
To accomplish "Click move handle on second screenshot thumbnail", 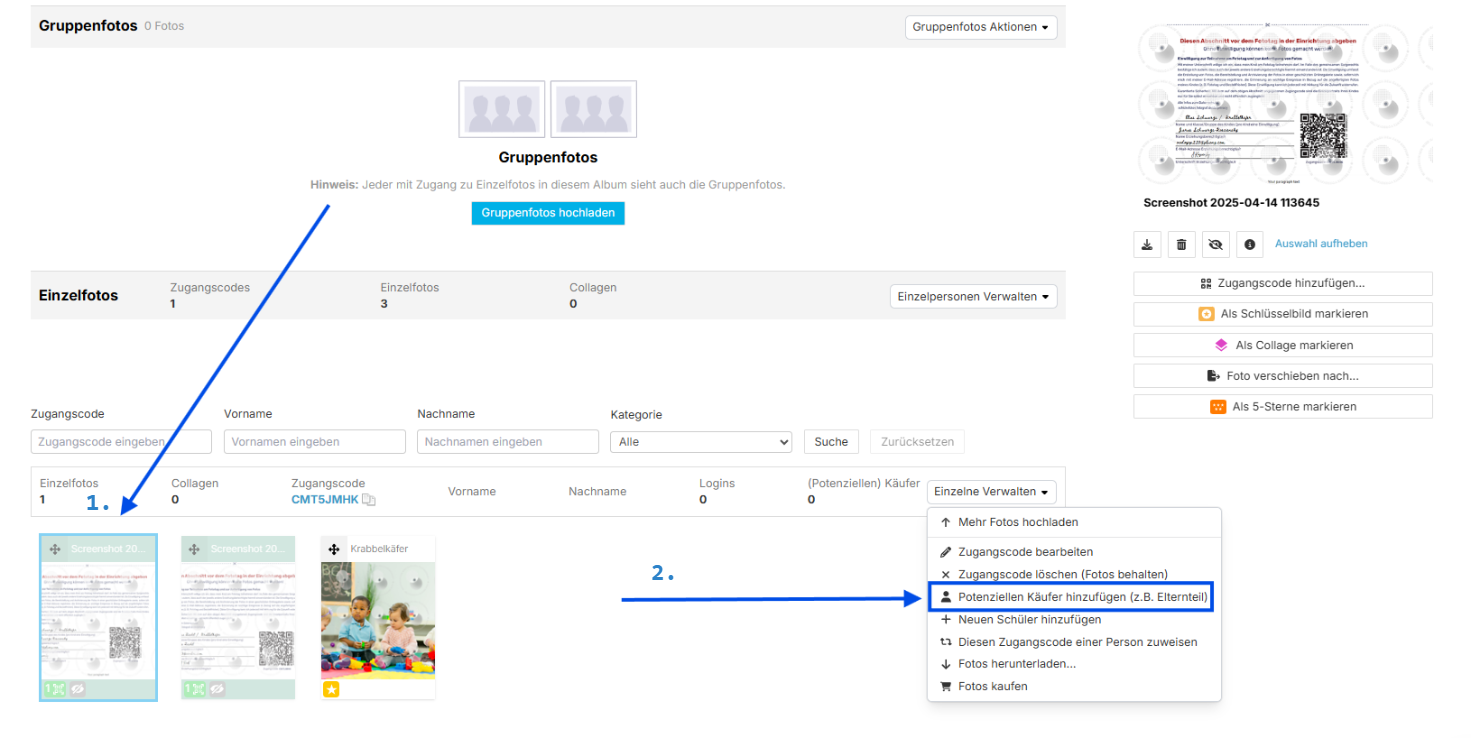I will (194, 549).
